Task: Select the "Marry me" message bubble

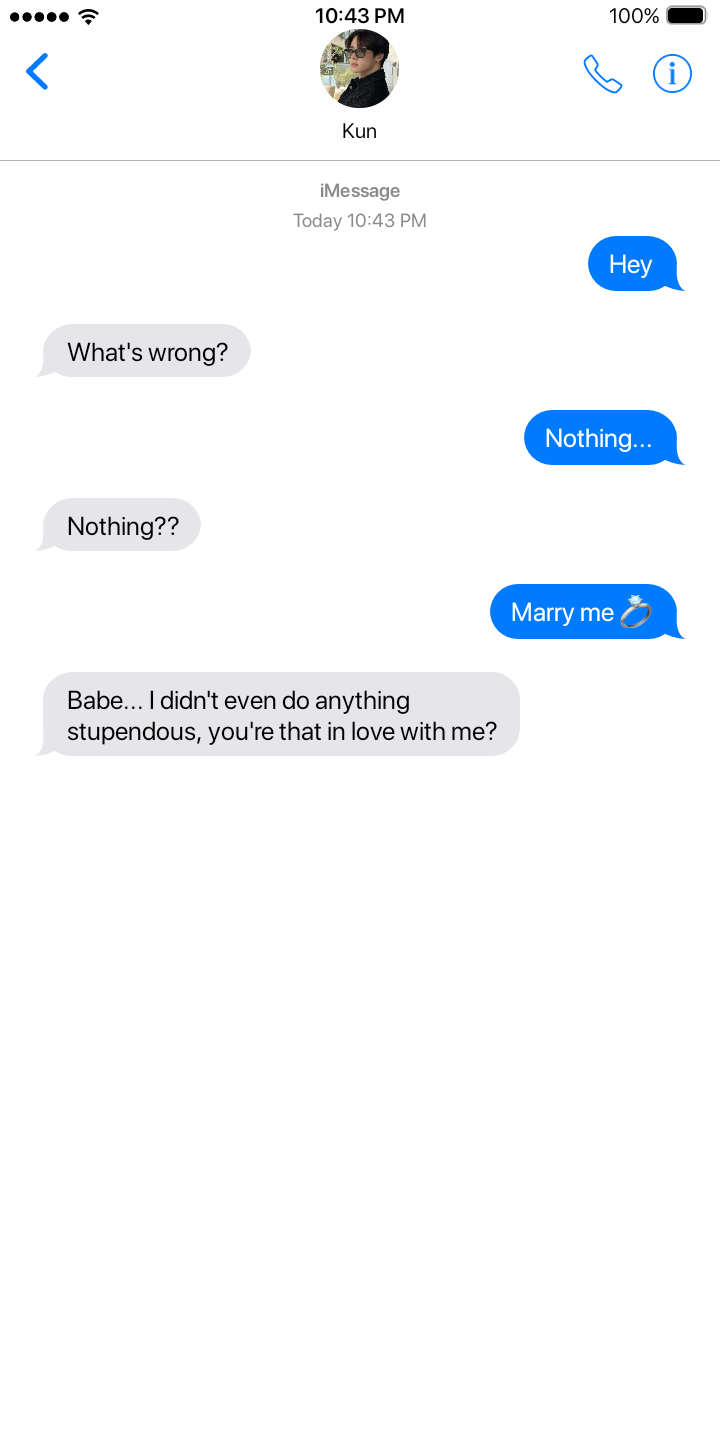Action: coord(586,612)
